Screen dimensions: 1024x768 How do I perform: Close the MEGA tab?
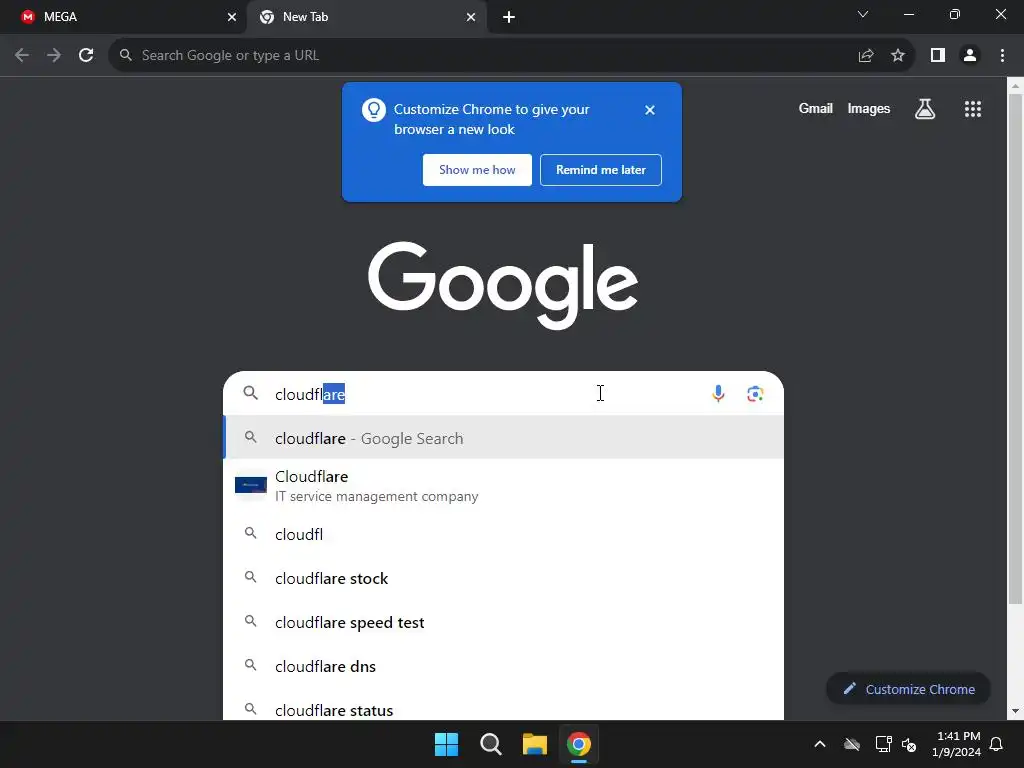(x=232, y=17)
